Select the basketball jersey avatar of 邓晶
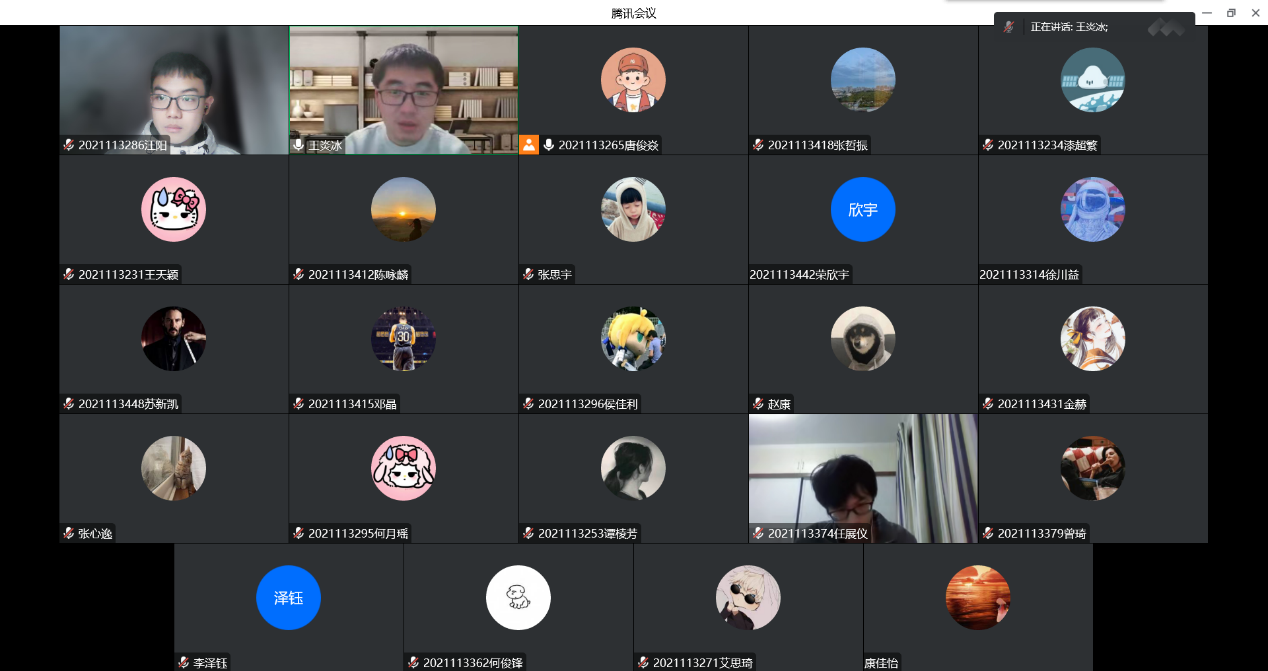Viewport: 1268px width, 671px height. tap(403, 339)
